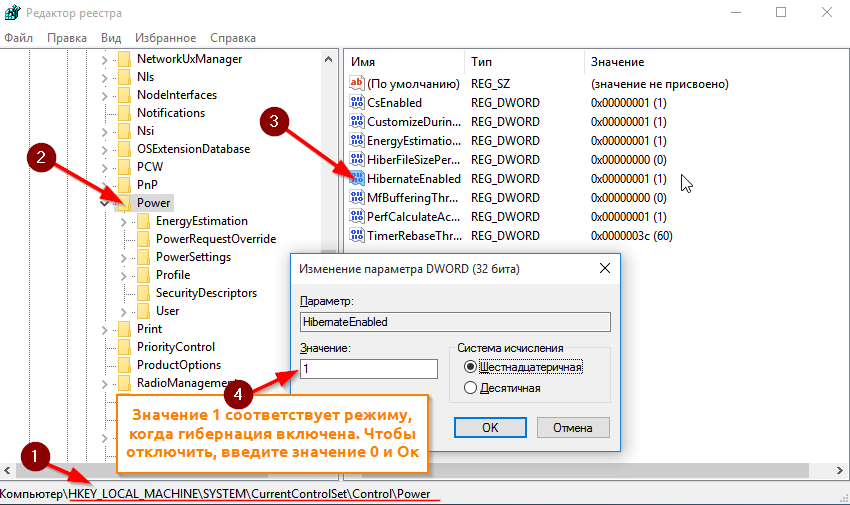
Task: Click (значение не присвоено) cell
Action: point(659,83)
